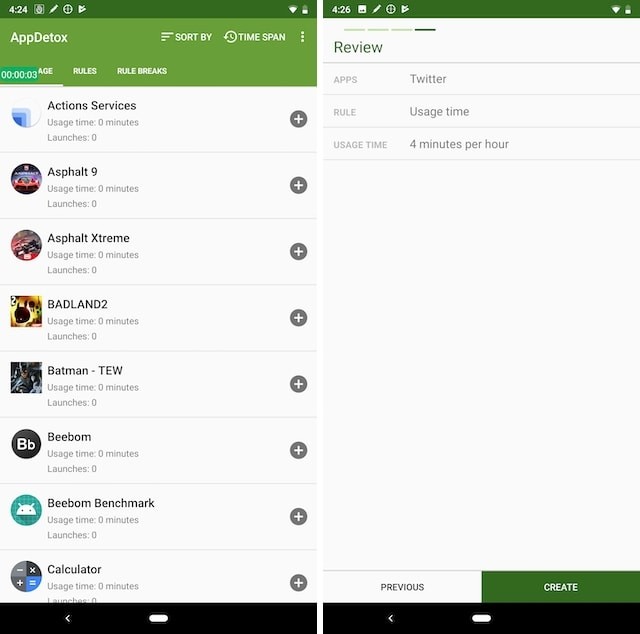Select the BADLAND2 app name

point(78,304)
